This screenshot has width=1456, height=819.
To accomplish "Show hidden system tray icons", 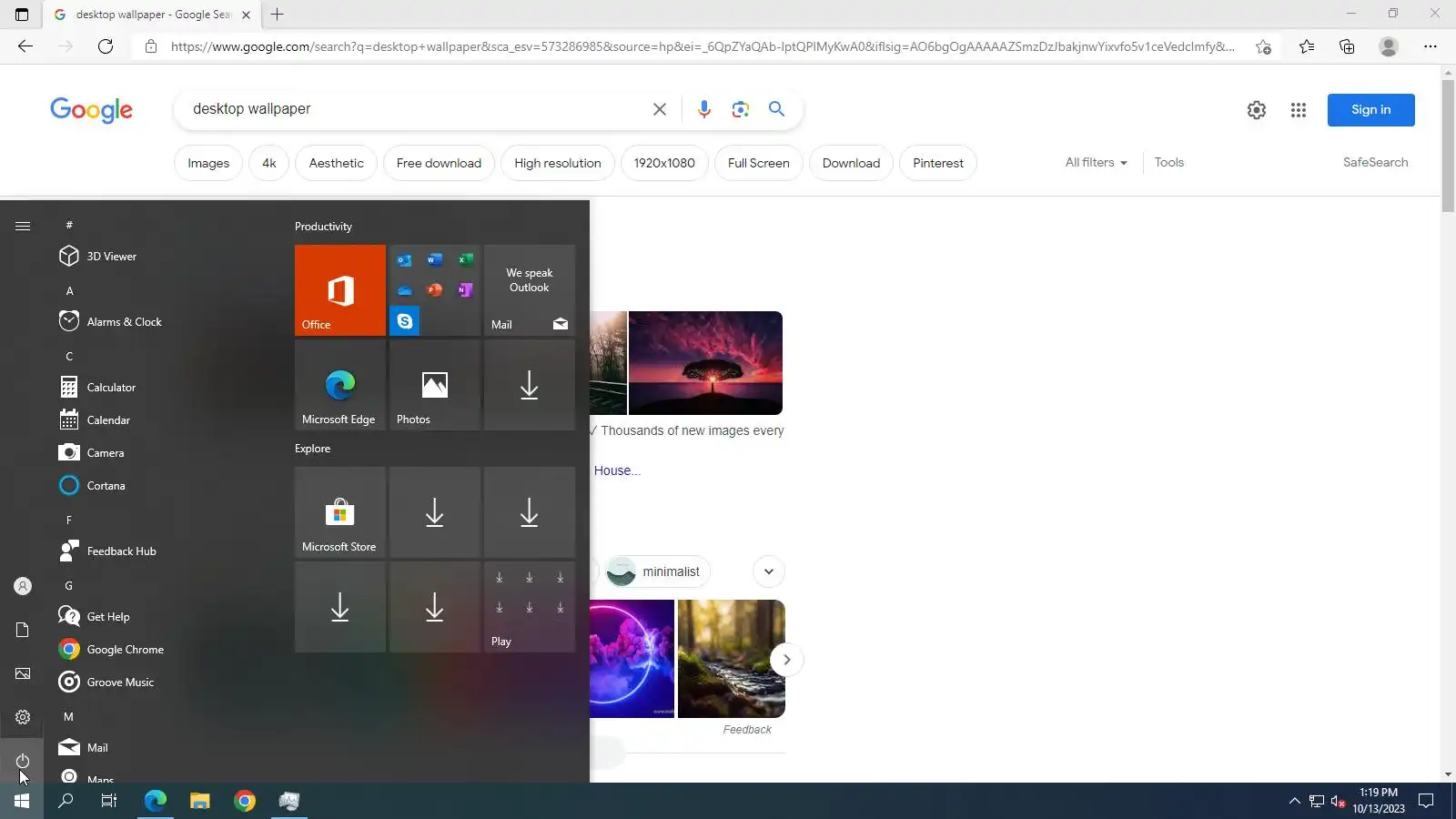I will [x=1294, y=801].
